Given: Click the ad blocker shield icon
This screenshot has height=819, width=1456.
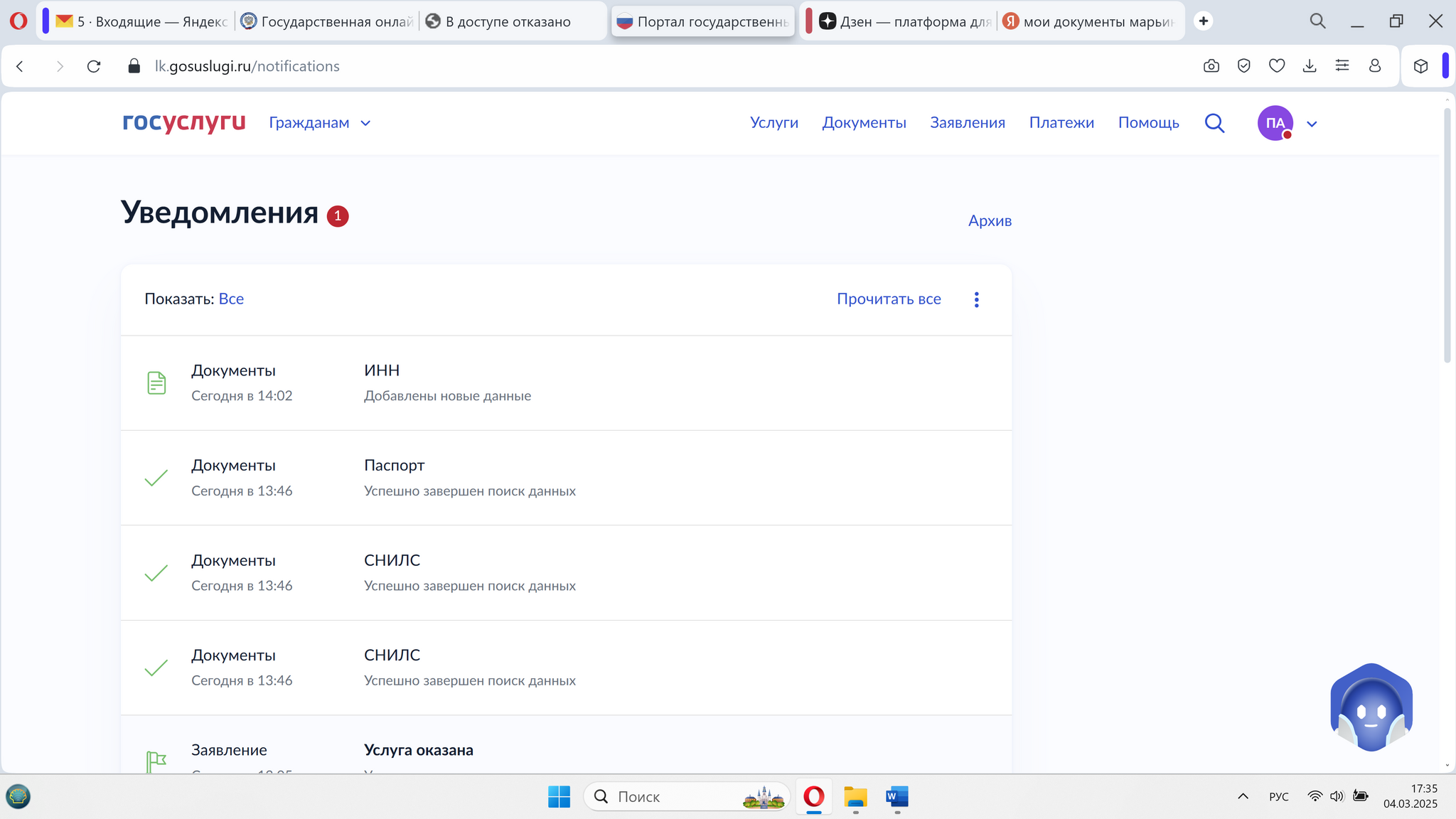Looking at the screenshot, I should pos(1244,66).
